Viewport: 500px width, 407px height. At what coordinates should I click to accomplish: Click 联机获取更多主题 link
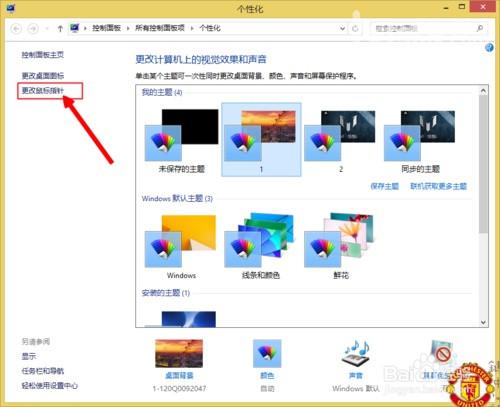[438, 186]
